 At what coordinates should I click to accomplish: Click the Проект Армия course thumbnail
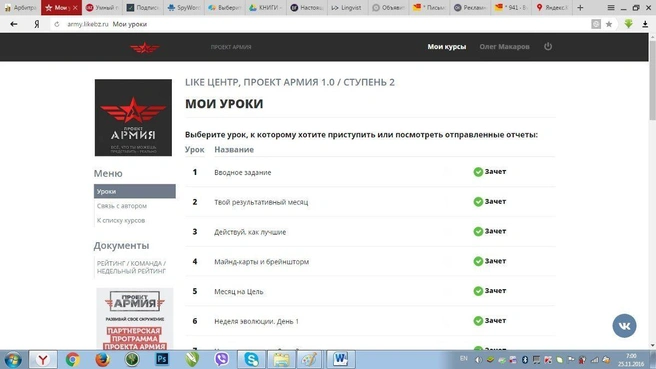pos(133,118)
